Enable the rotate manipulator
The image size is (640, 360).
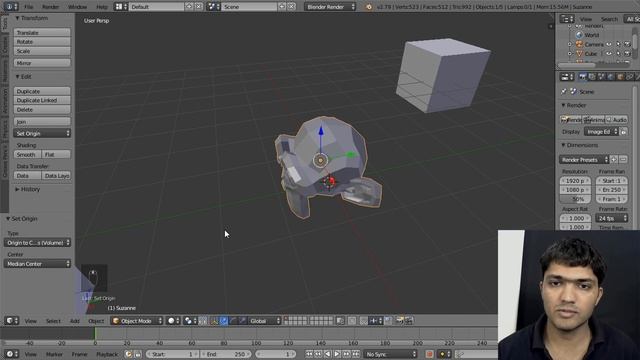[233, 321]
